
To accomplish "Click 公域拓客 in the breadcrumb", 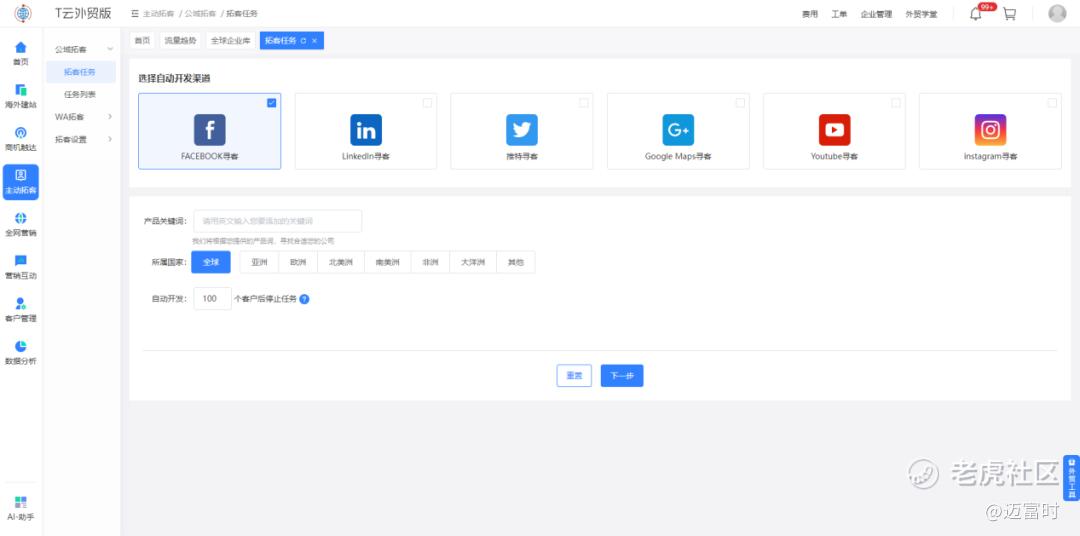I will coord(200,14).
